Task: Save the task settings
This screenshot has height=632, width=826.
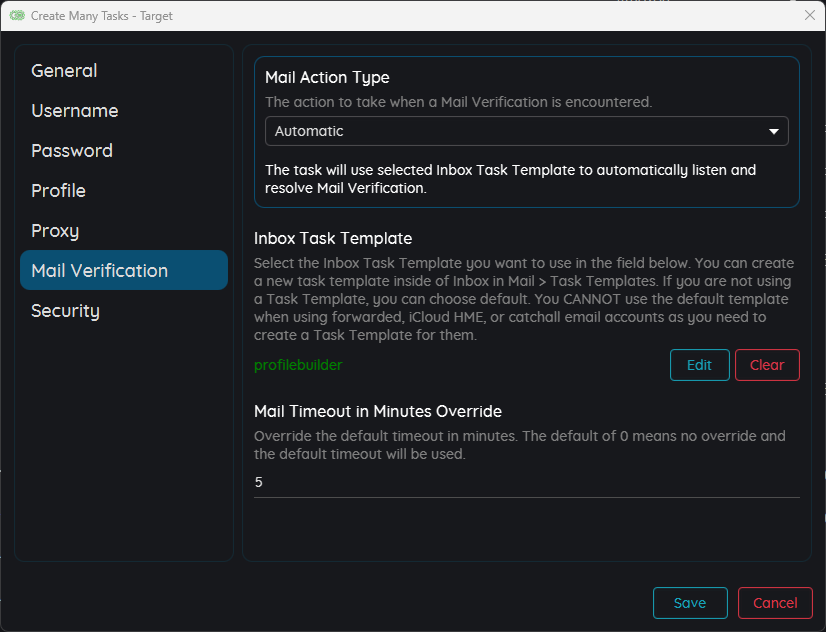Action: click(690, 603)
